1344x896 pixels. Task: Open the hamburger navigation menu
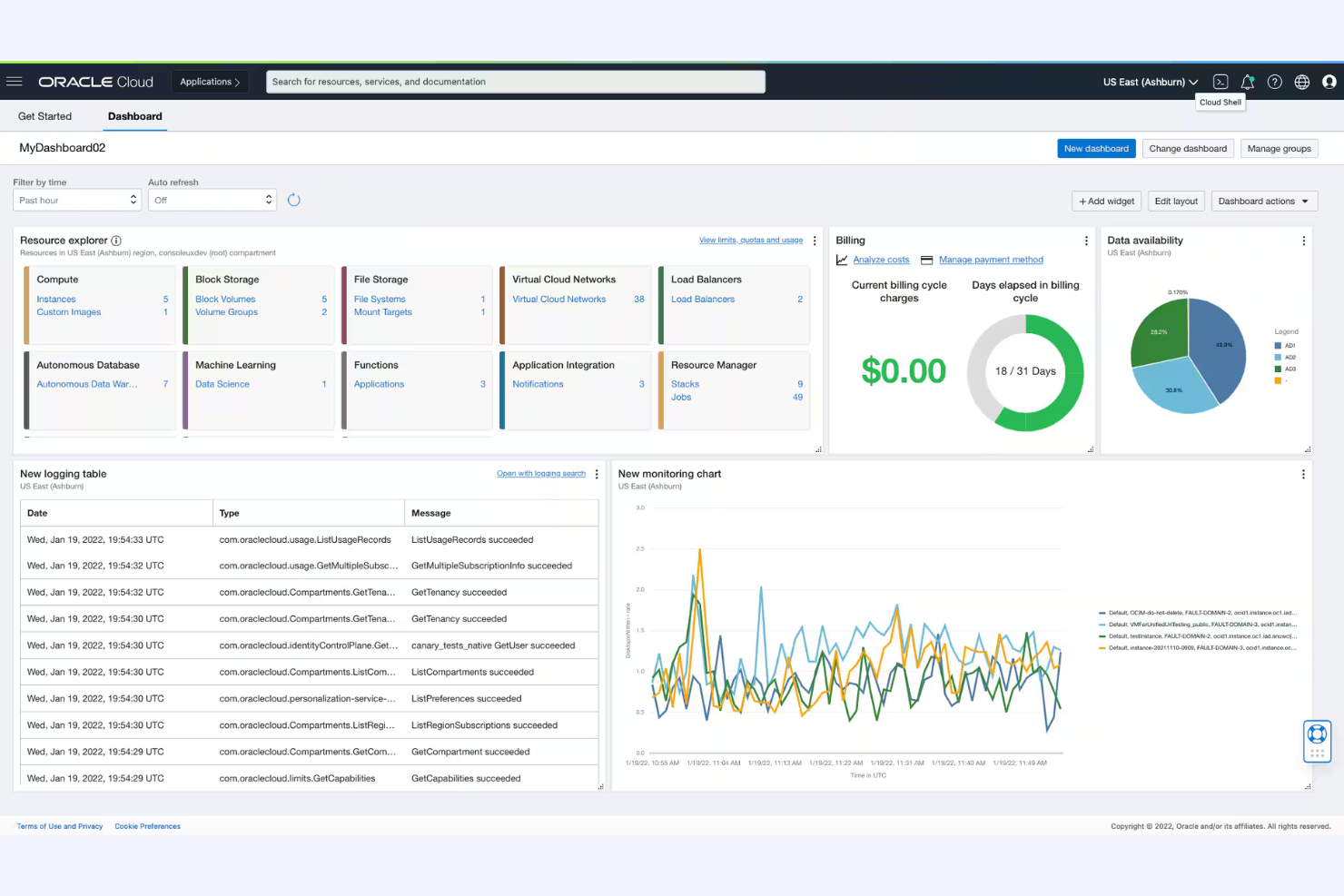click(15, 82)
